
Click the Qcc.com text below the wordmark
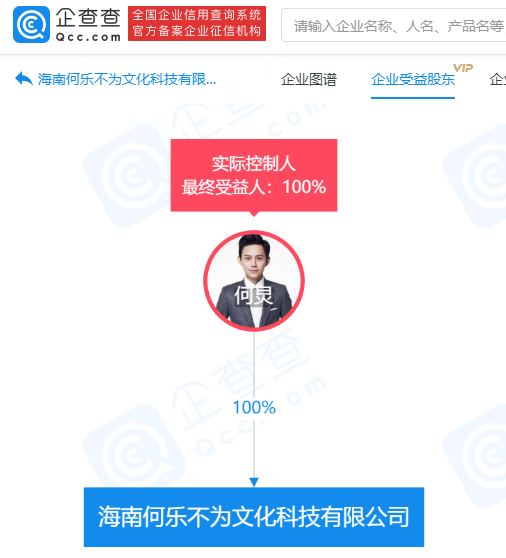pos(88,37)
